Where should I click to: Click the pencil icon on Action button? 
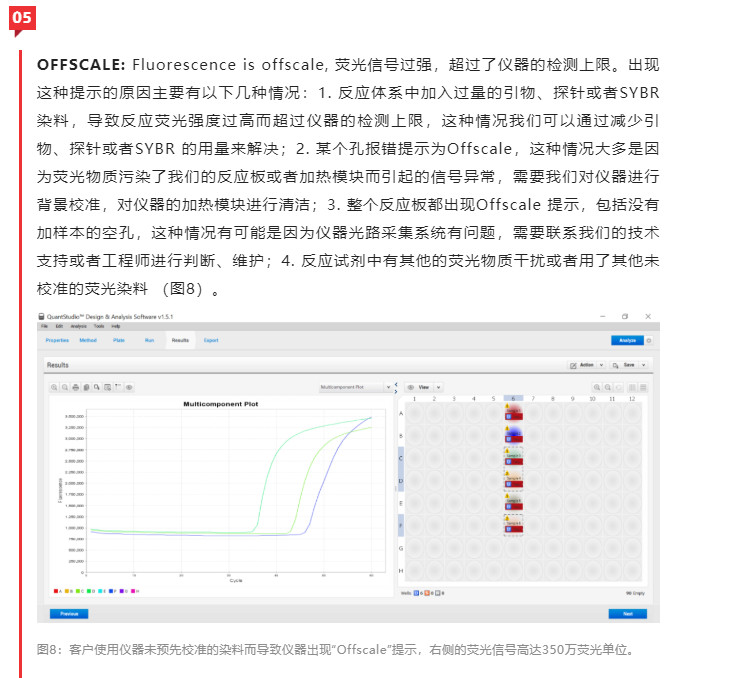point(573,365)
